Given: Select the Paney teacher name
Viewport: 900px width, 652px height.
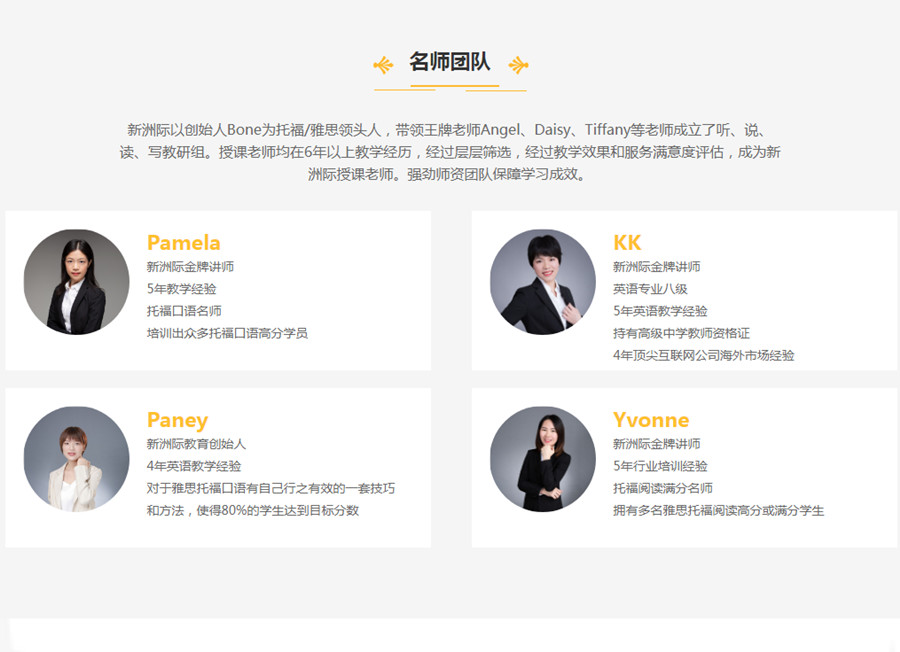Looking at the screenshot, I should coord(177,420).
